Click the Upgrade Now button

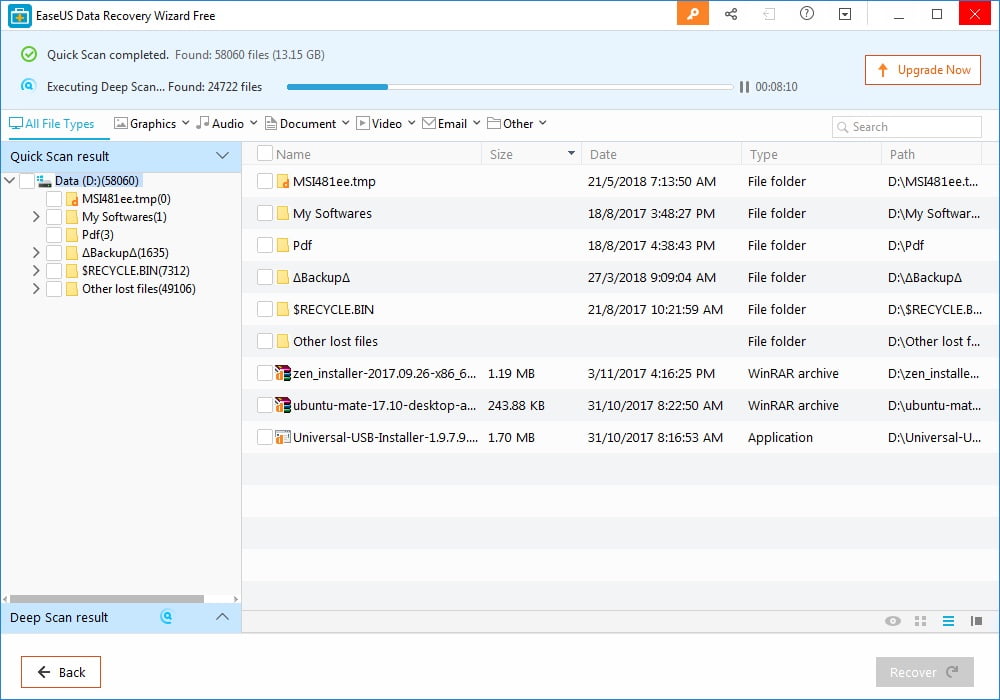[x=923, y=70]
